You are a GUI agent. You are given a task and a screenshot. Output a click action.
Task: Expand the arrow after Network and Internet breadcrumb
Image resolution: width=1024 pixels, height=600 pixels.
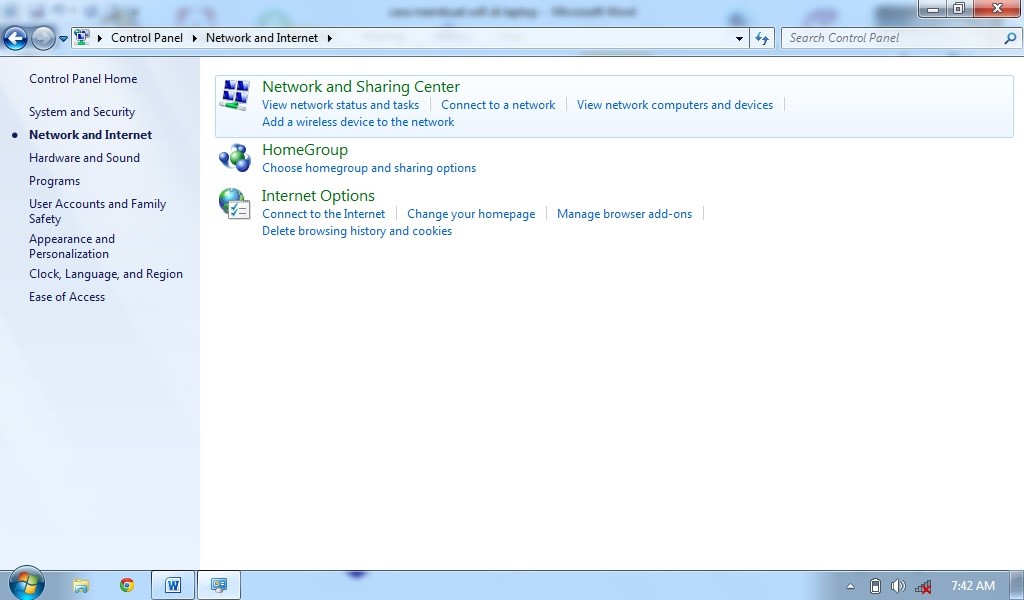click(330, 39)
